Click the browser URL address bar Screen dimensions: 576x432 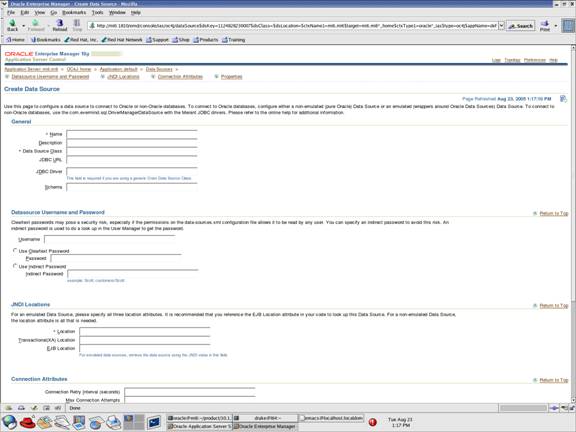[293, 26]
